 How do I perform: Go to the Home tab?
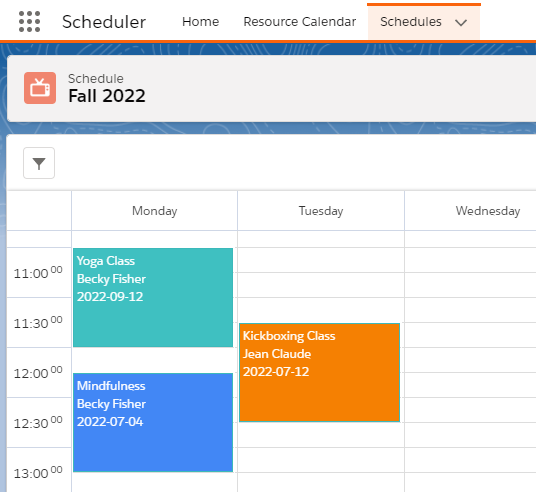coord(200,22)
